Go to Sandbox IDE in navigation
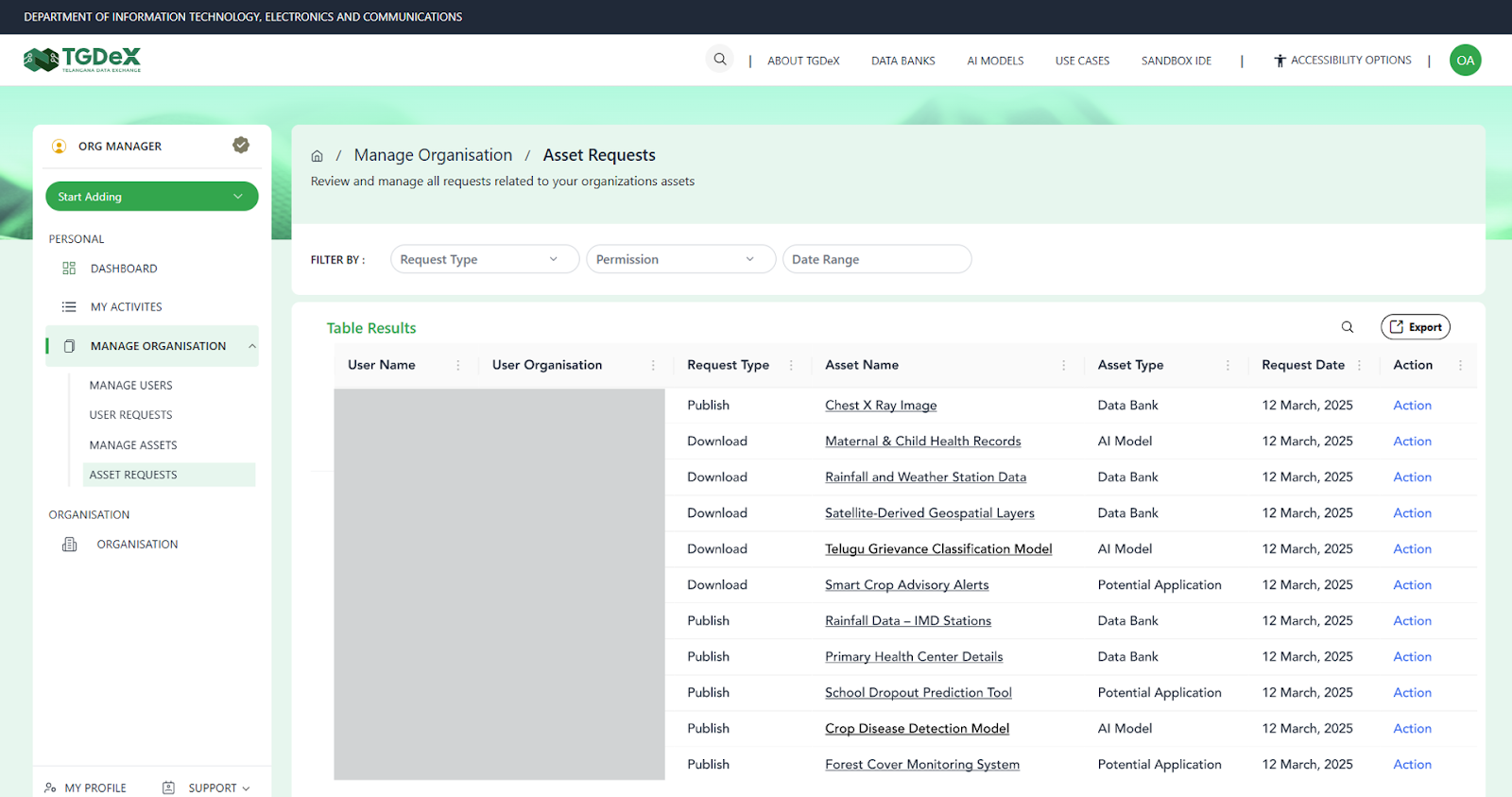 click(1176, 61)
